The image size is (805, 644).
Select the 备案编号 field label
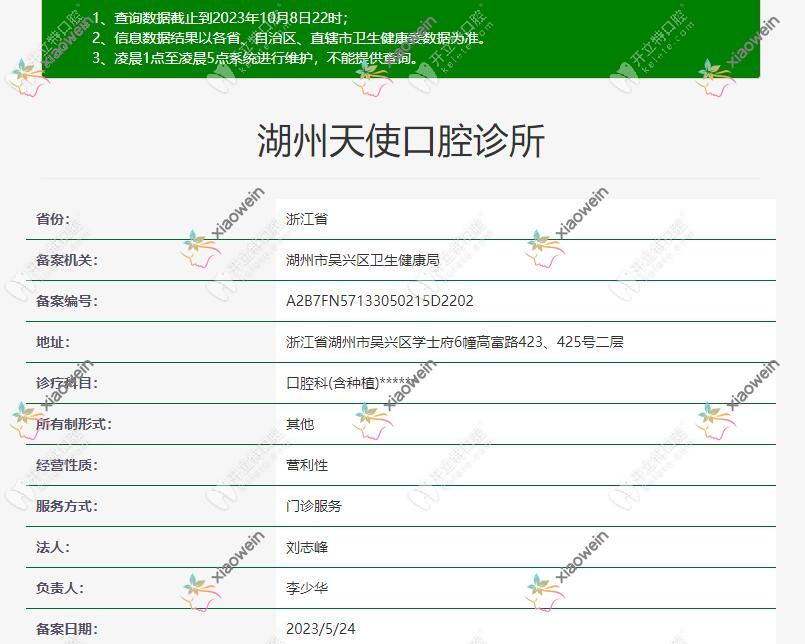(66, 301)
